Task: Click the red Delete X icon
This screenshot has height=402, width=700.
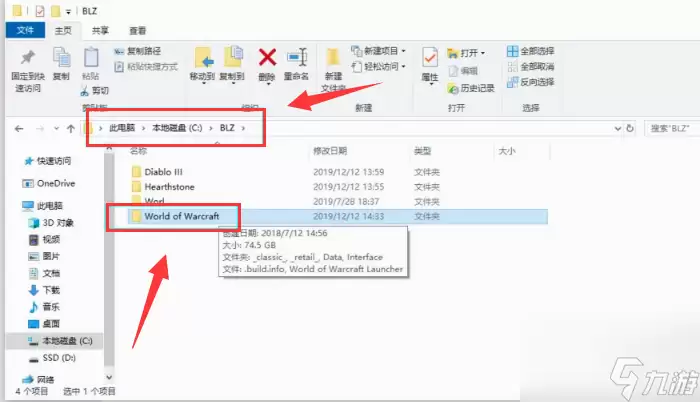Action: click(x=267, y=57)
